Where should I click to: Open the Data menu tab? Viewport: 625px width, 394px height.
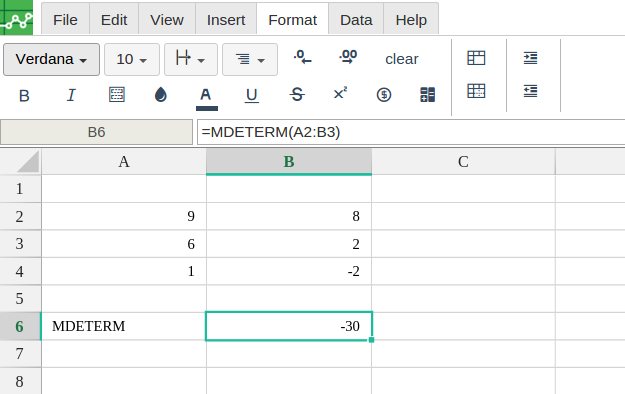tap(356, 20)
